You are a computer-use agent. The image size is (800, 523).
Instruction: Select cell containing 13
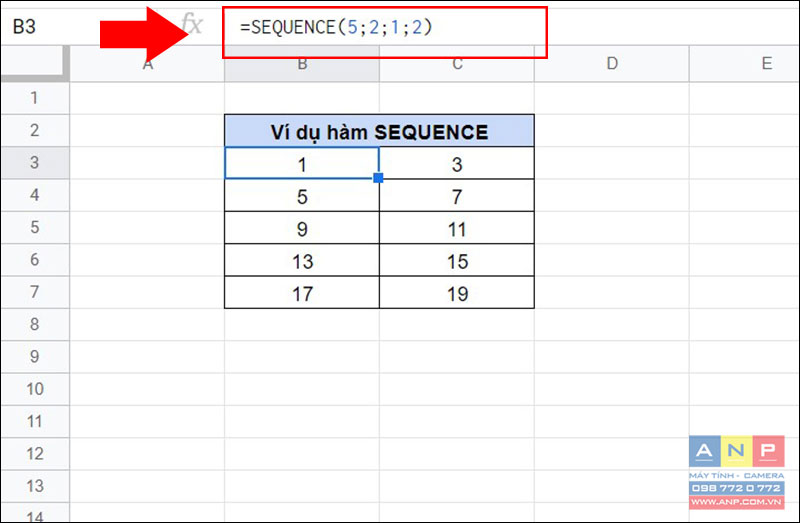click(x=302, y=261)
